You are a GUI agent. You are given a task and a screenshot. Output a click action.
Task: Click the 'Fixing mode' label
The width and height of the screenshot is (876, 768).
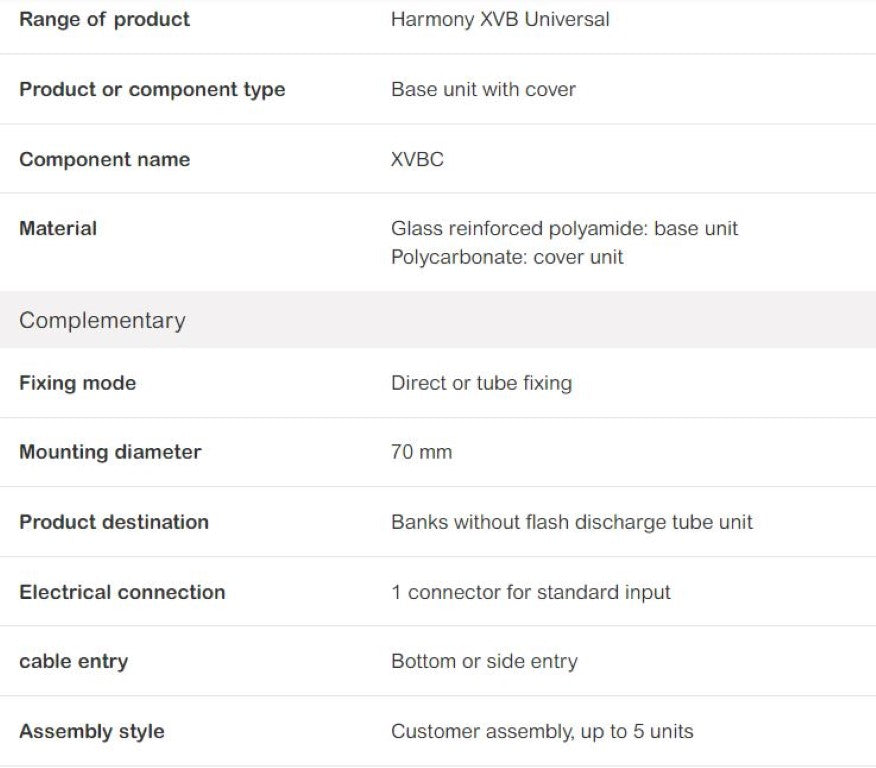(77, 383)
